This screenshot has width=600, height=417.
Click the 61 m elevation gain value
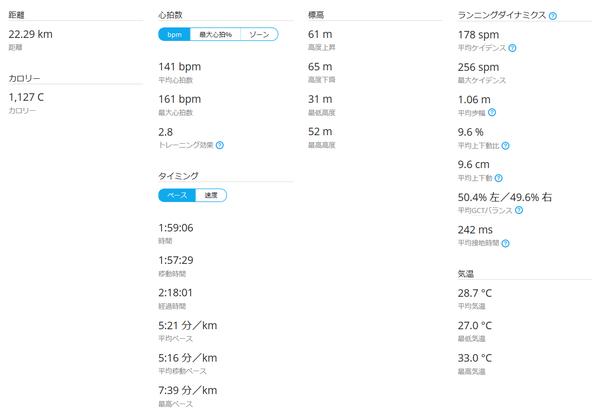(320, 34)
